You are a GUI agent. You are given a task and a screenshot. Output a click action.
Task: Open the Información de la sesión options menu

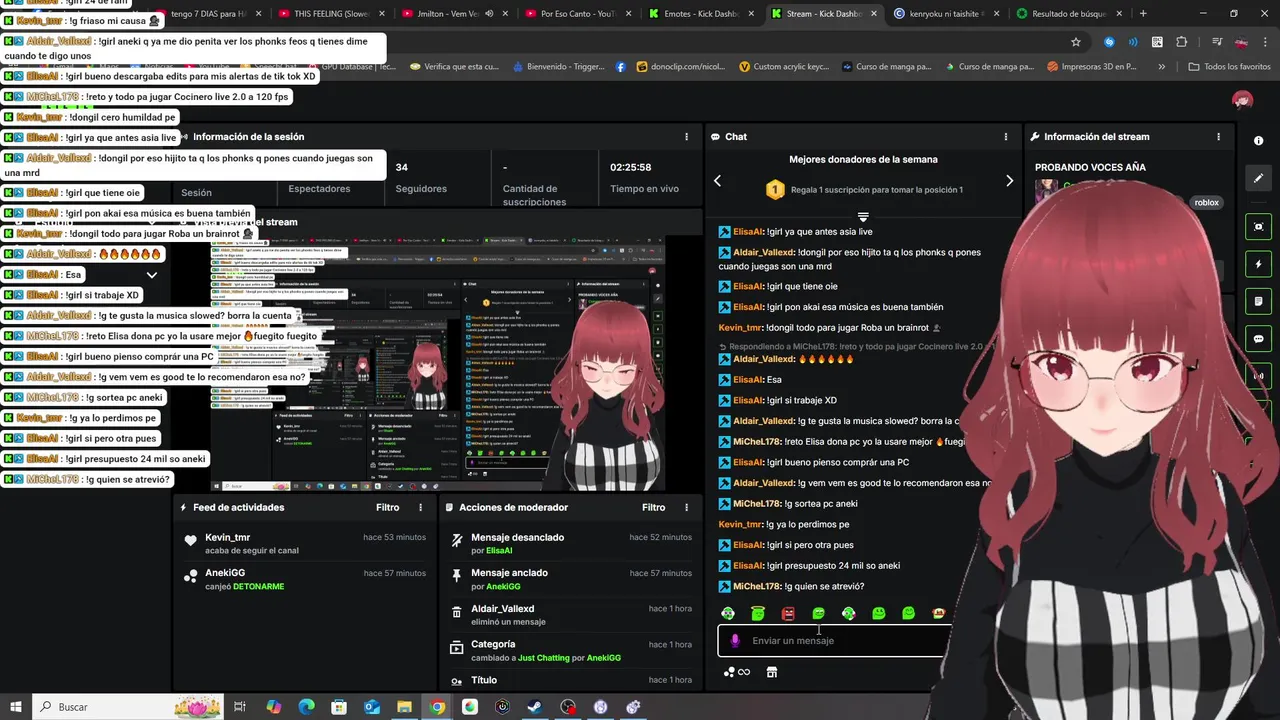pos(686,137)
